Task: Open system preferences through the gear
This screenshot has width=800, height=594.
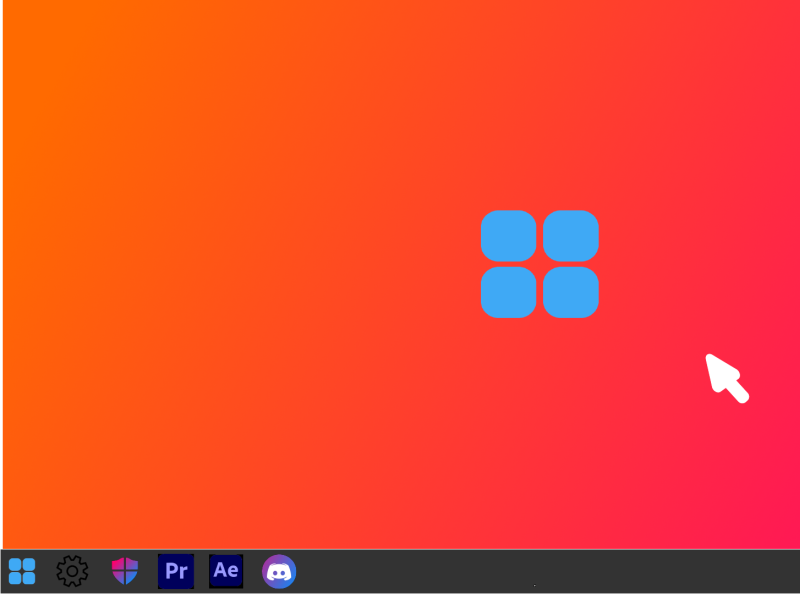Action: coord(71,571)
